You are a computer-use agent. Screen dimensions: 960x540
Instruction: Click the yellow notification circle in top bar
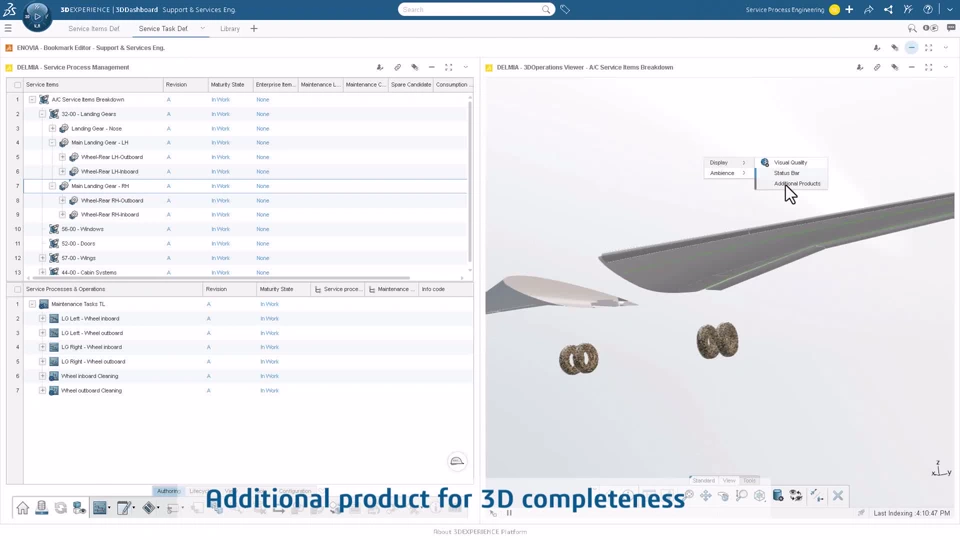coord(834,9)
